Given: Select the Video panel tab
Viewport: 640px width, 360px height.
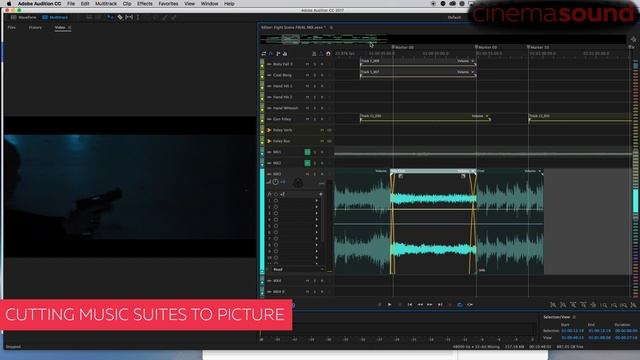Looking at the screenshot, I should (60, 27).
